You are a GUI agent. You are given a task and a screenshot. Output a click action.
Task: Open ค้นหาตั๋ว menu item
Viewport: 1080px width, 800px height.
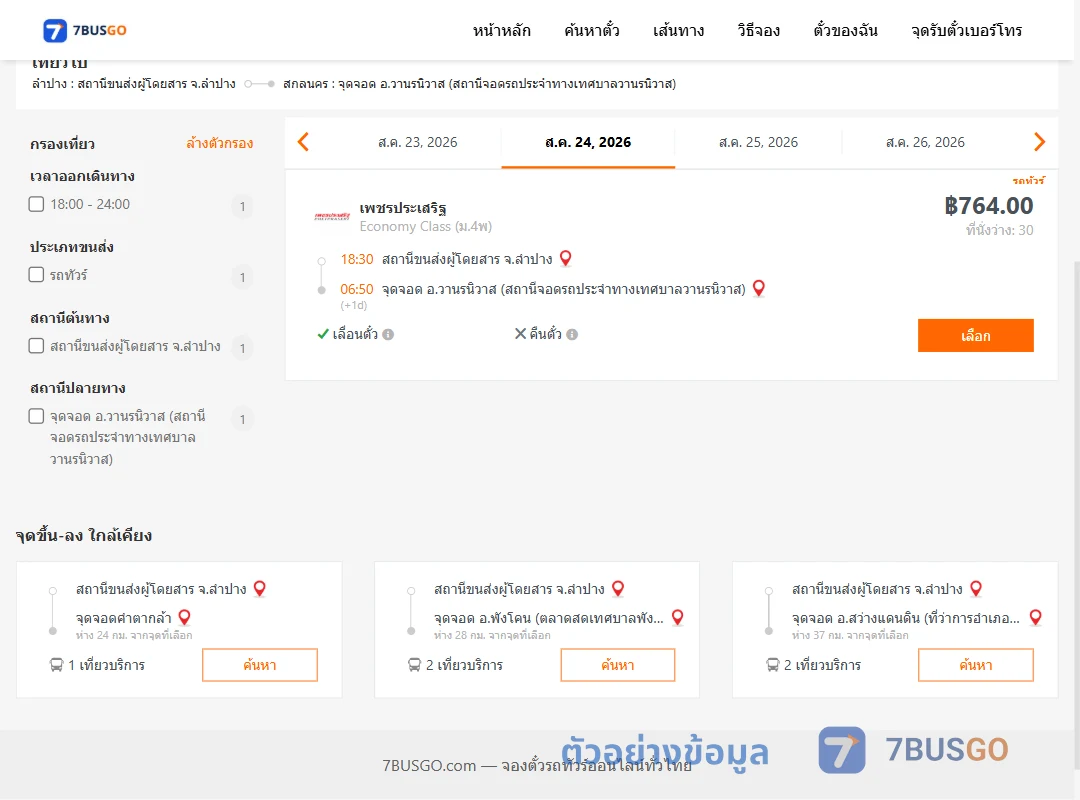tap(592, 30)
